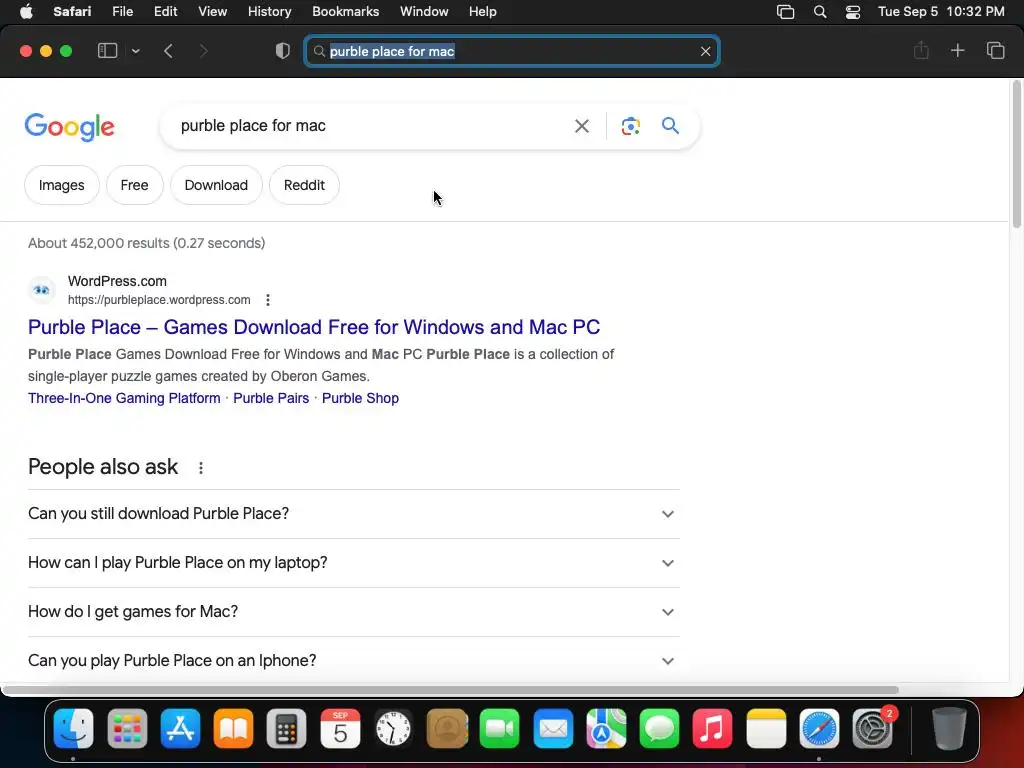
Task: Open Control Center in menu bar
Action: tap(852, 12)
